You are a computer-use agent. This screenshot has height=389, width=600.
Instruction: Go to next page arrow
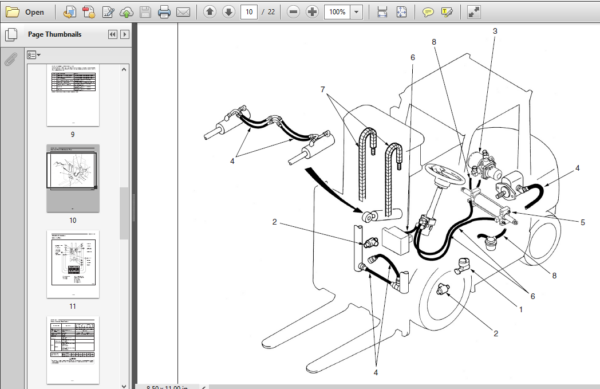[228, 12]
